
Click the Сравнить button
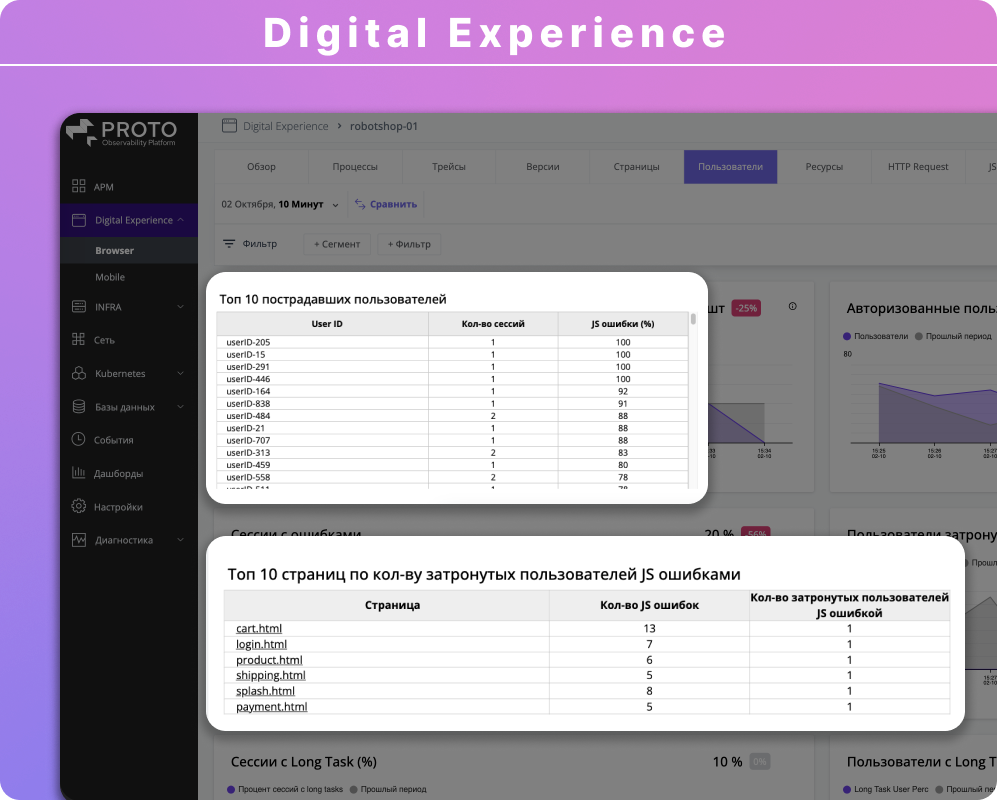click(x=386, y=202)
